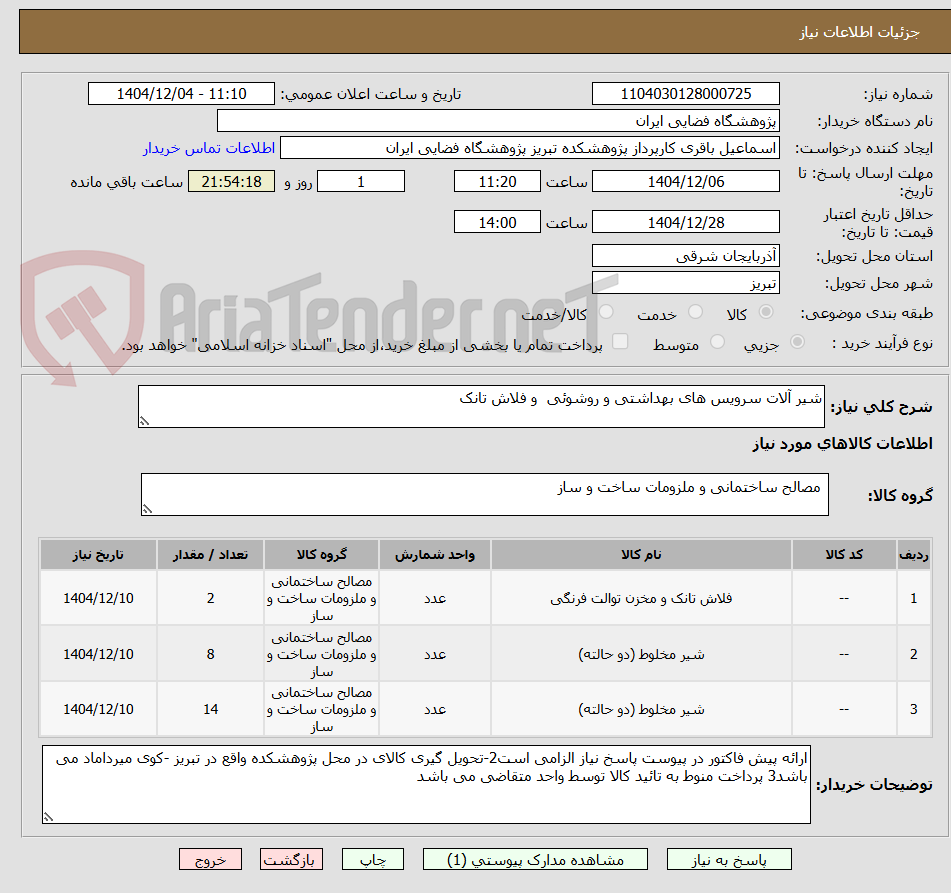Click the 'کد کالا' column header
951x893 pixels.
(x=844, y=554)
